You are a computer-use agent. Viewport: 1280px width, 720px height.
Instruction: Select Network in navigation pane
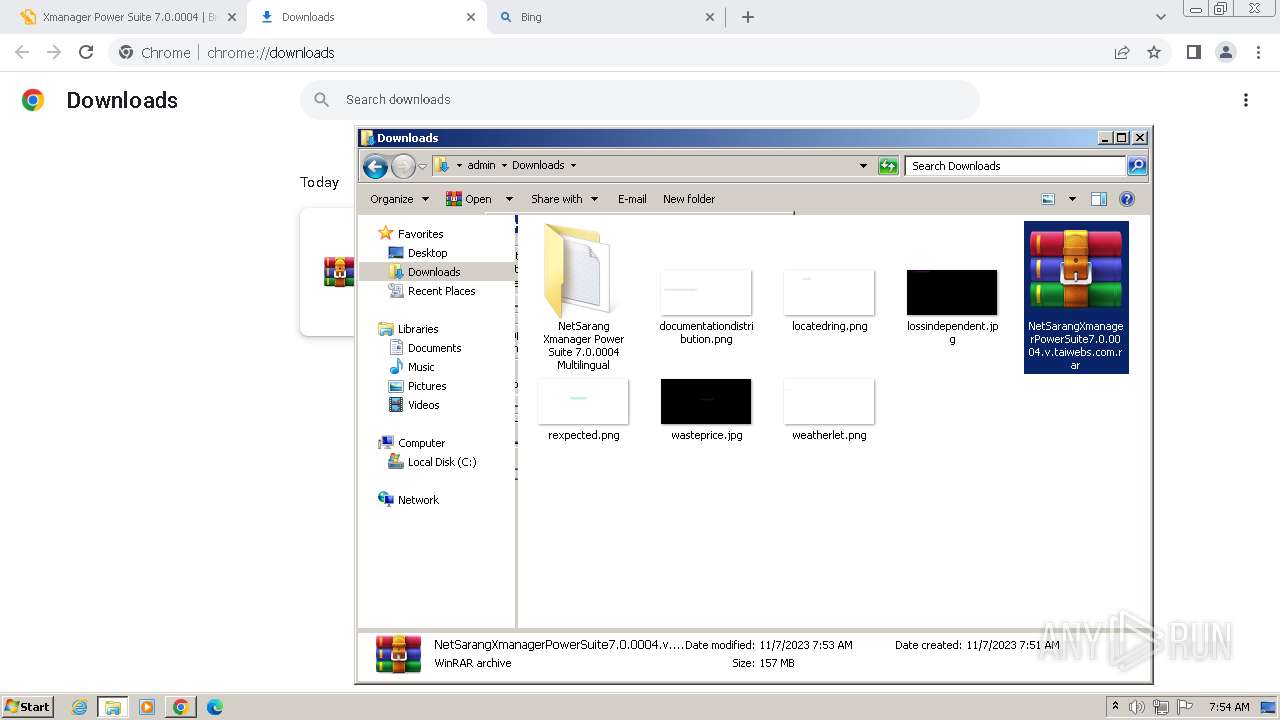(x=418, y=500)
